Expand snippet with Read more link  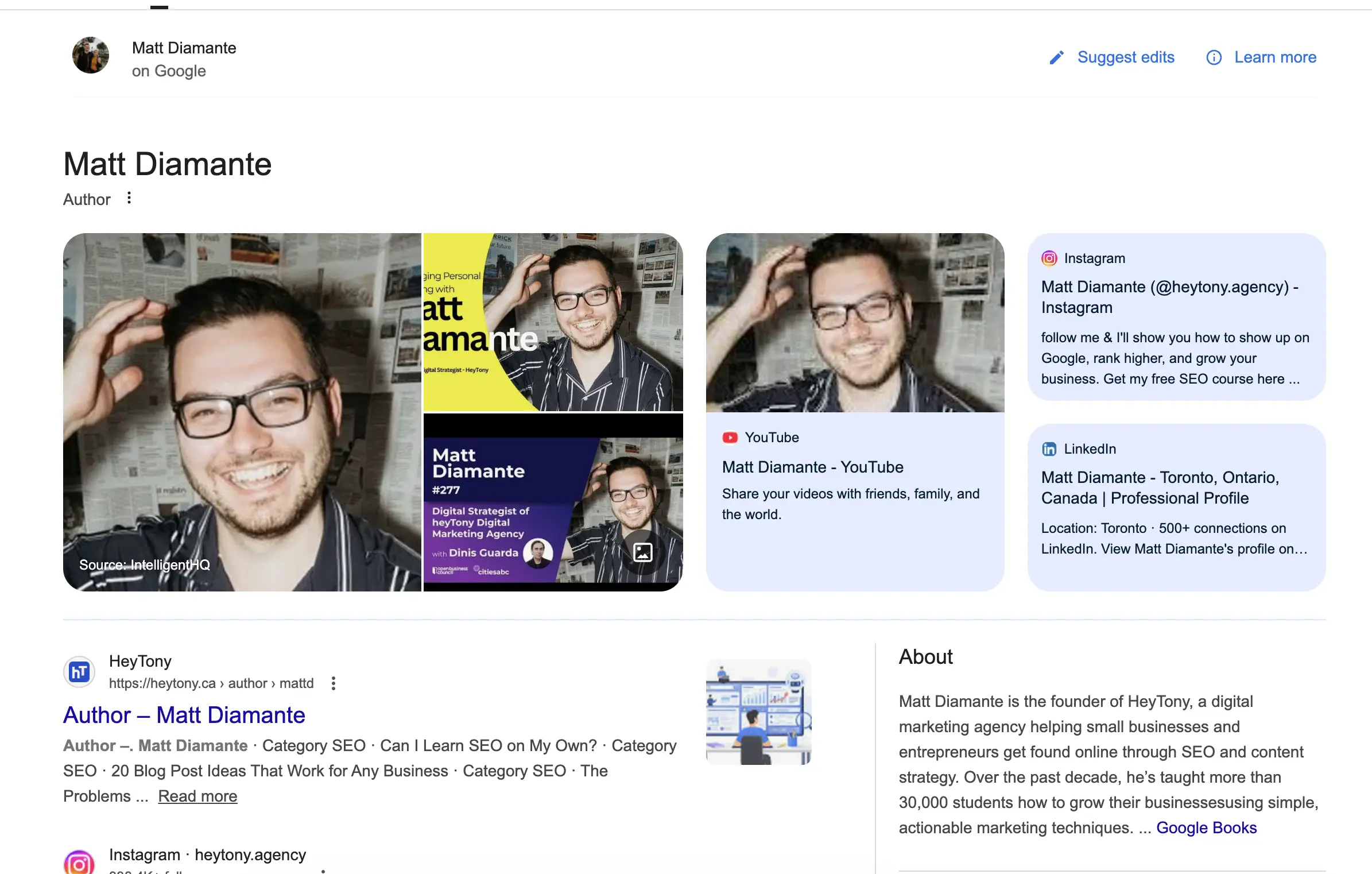click(x=197, y=796)
